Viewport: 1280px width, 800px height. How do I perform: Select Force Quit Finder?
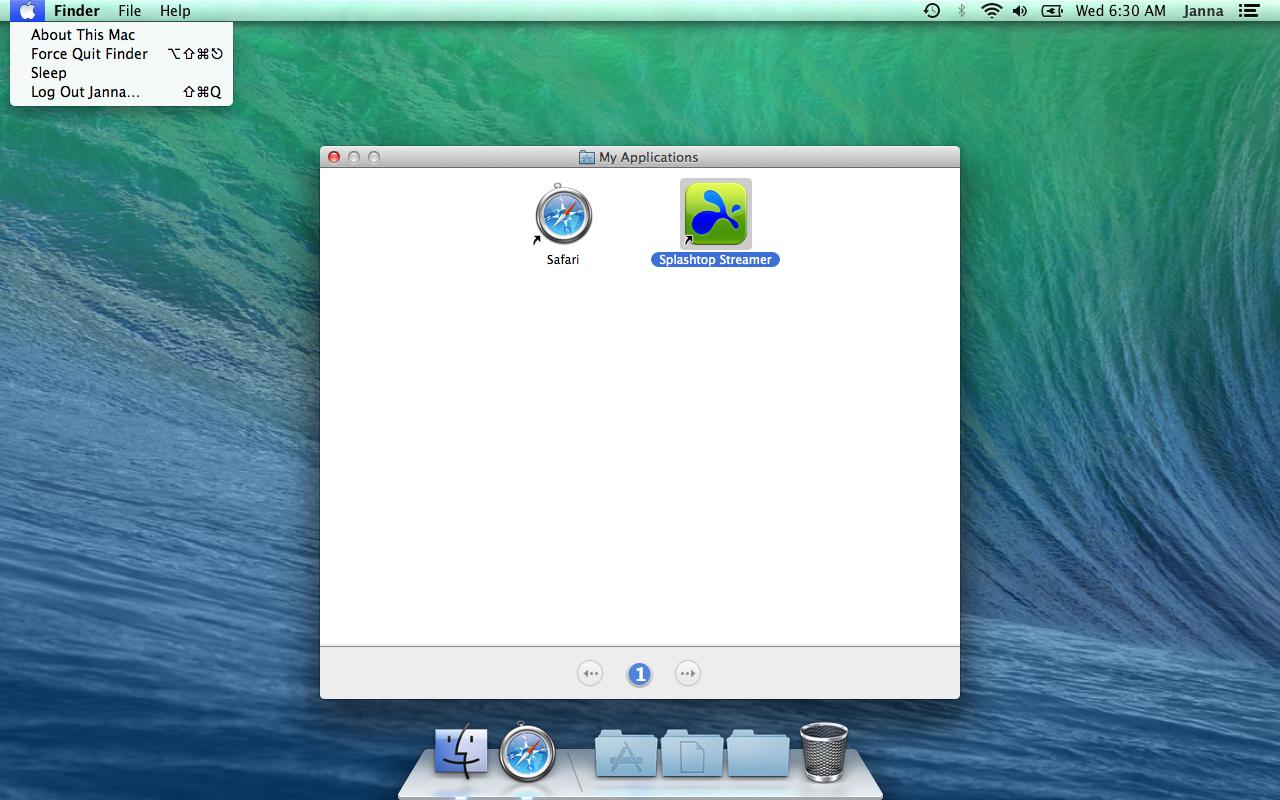click(121, 54)
